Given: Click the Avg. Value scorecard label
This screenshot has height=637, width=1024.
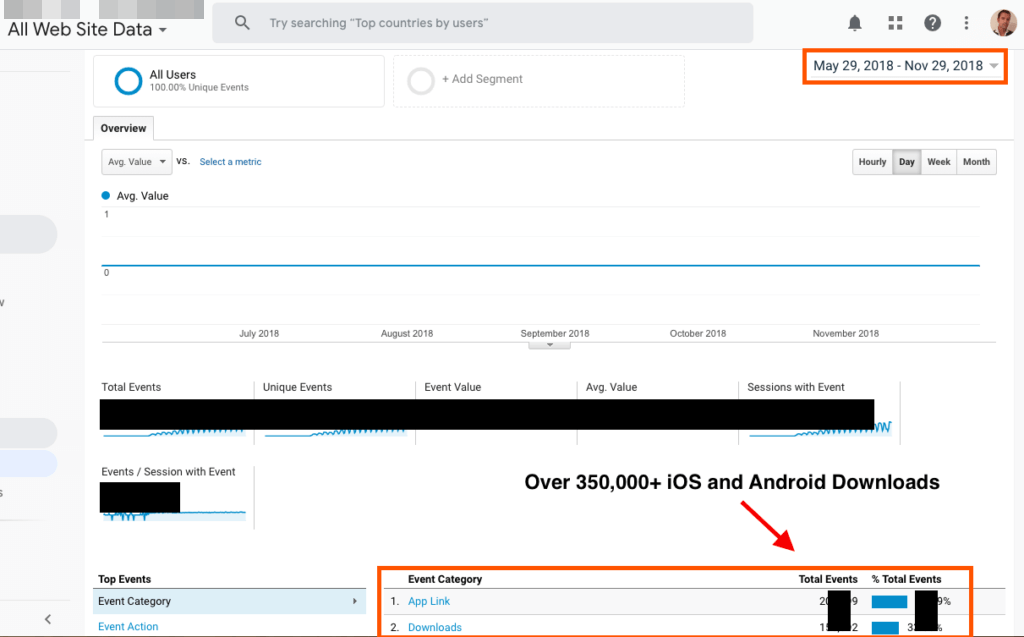Looking at the screenshot, I should click(x=611, y=387).
